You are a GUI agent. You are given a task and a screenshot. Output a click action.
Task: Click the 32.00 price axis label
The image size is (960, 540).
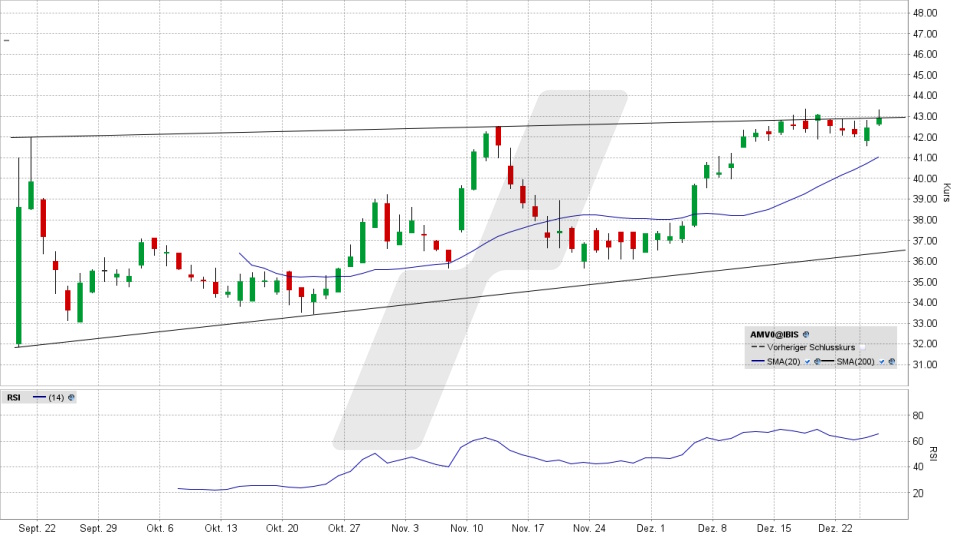click(924, 343)
